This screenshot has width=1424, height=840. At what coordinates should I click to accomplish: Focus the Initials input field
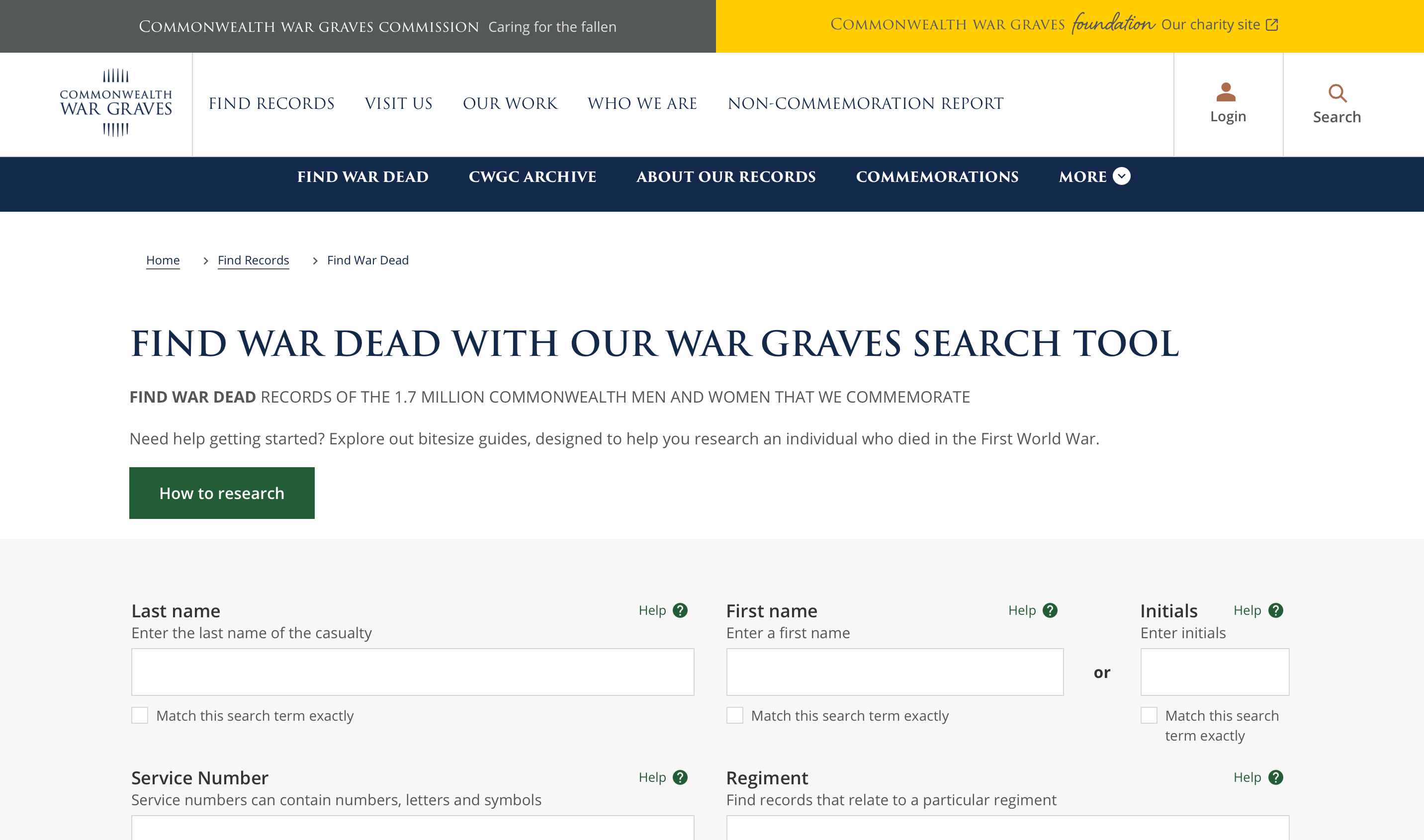coord(1215,672)
